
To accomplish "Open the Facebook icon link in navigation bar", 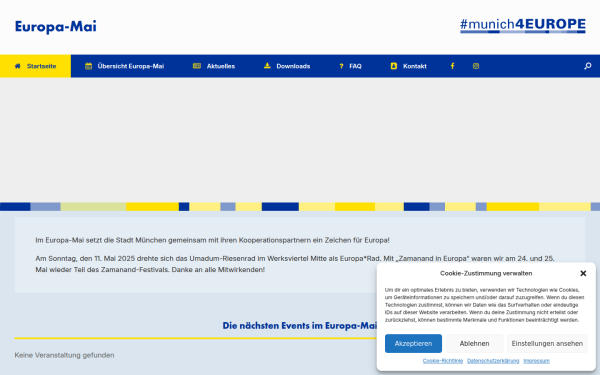I will click(452, 66).
